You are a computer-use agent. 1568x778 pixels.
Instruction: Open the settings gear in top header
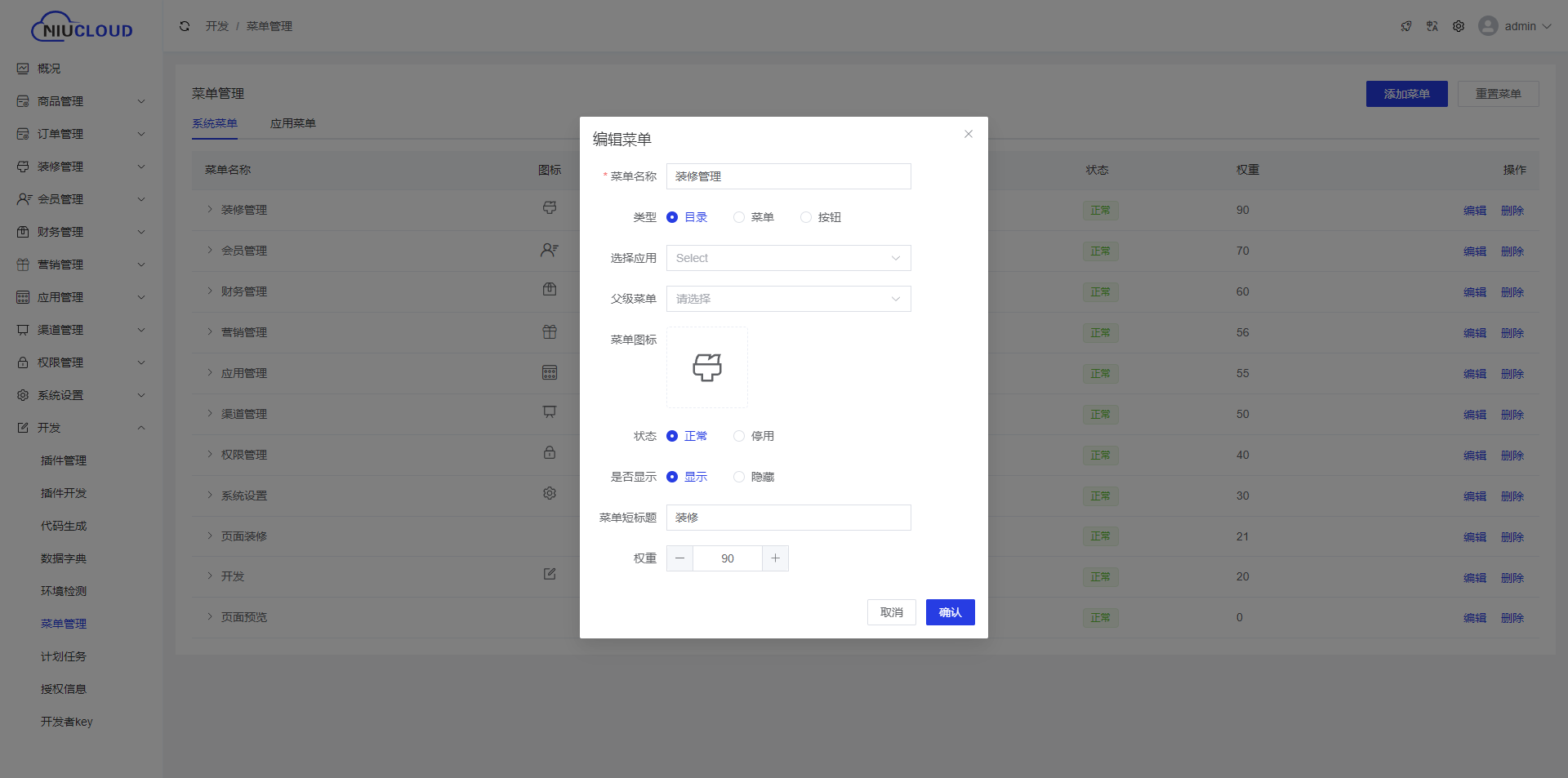point(1459,26)
